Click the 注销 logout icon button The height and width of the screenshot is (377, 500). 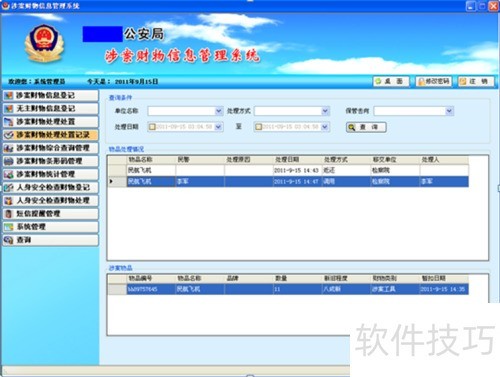tap(463, 81)
